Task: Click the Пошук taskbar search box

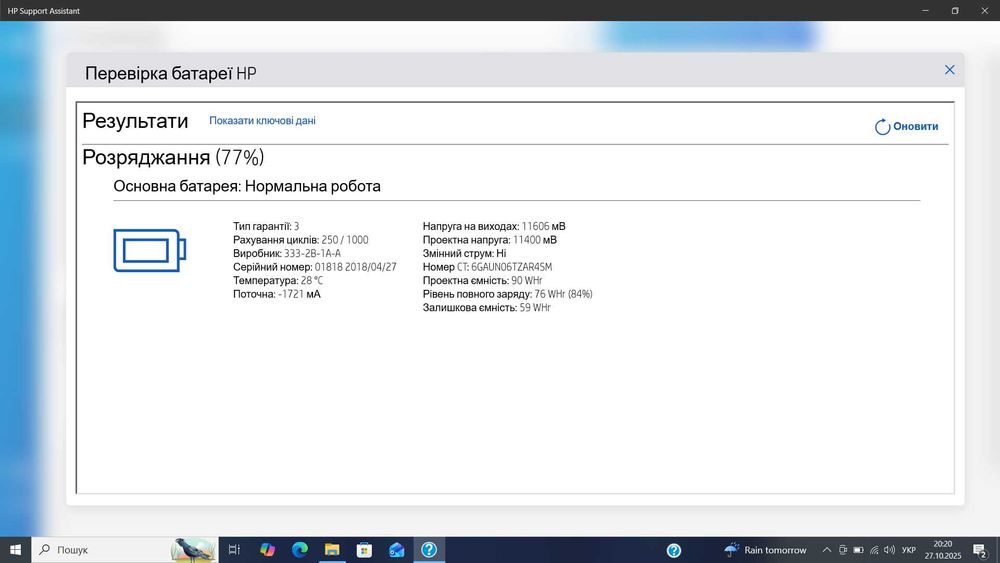Action: coord(124,550)
